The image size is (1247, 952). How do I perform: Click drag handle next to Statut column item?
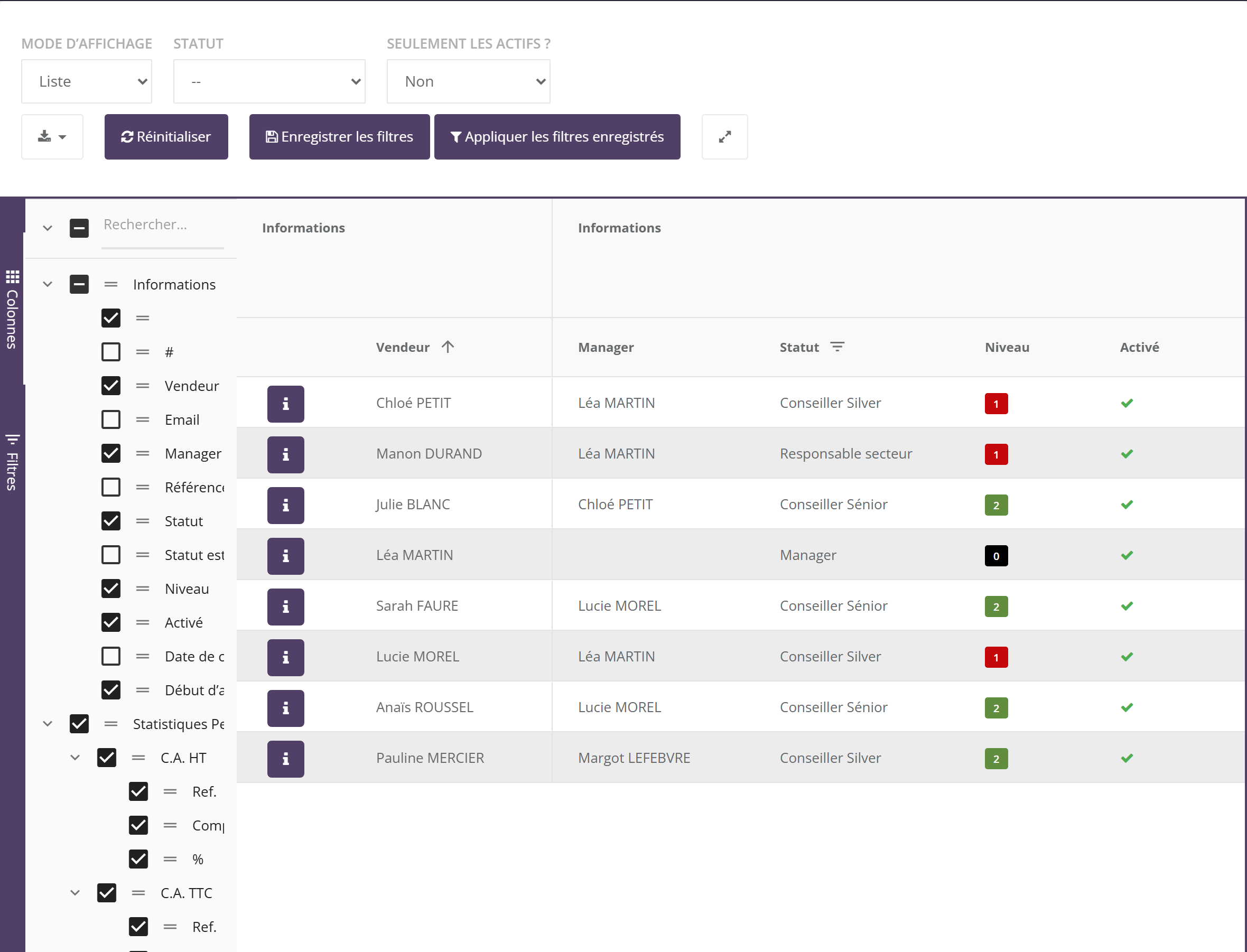[143, 521]
